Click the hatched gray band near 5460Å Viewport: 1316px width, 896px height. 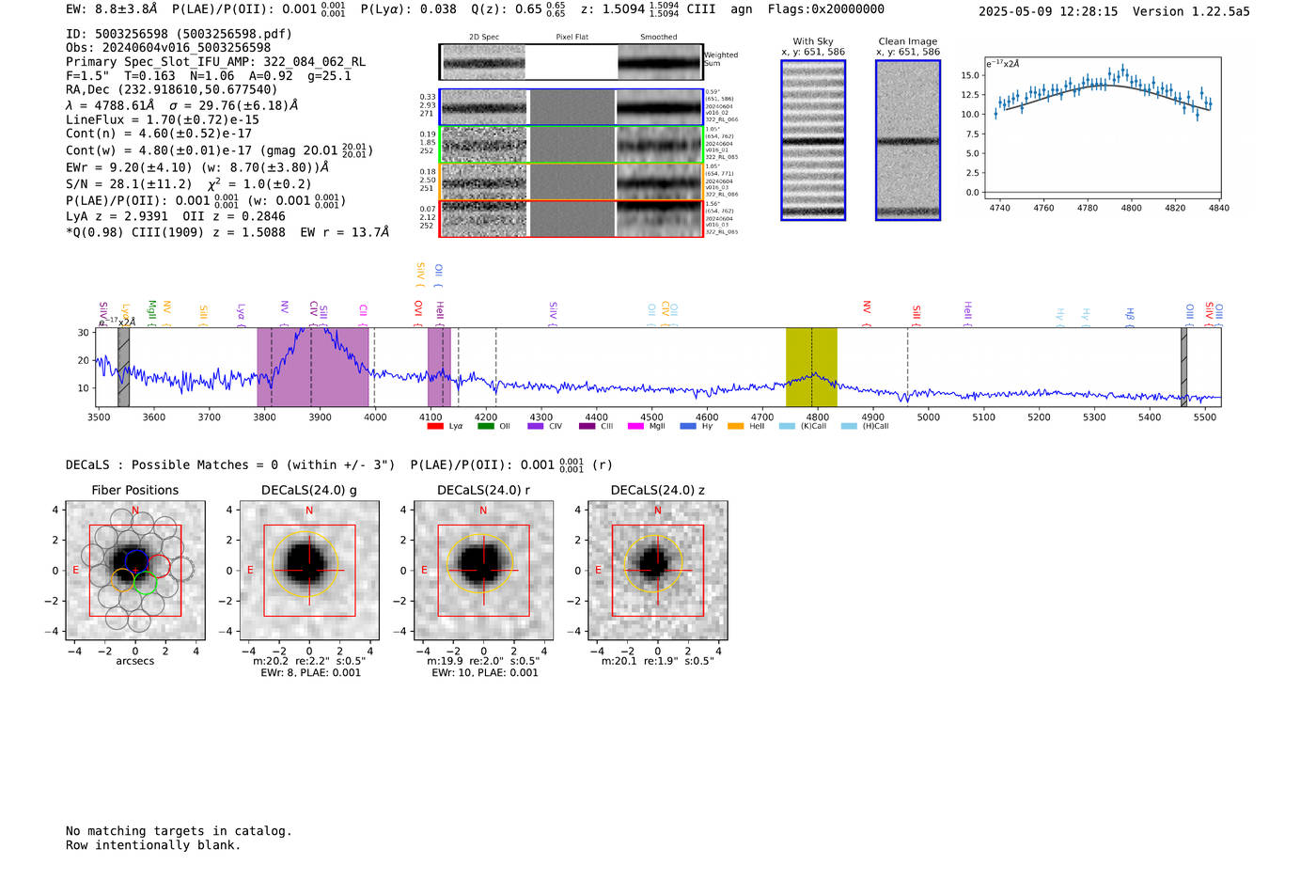[x=1183, y=367]
